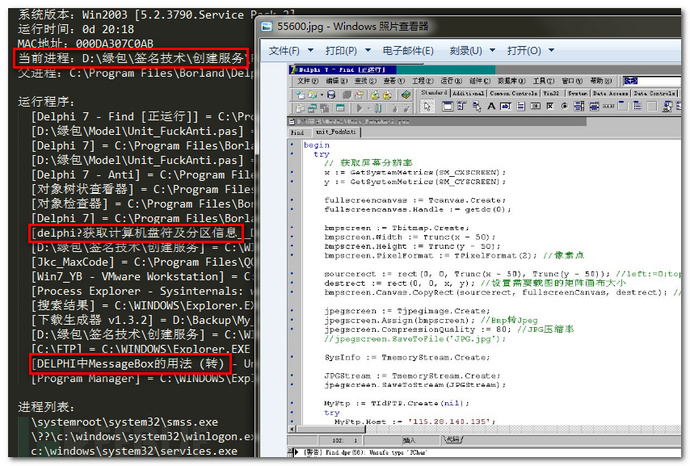Image resolution: width=690 pixels, height=466 pixels.
Task: Select the PopupMenu component icon
Action: (x=477, y=106)
